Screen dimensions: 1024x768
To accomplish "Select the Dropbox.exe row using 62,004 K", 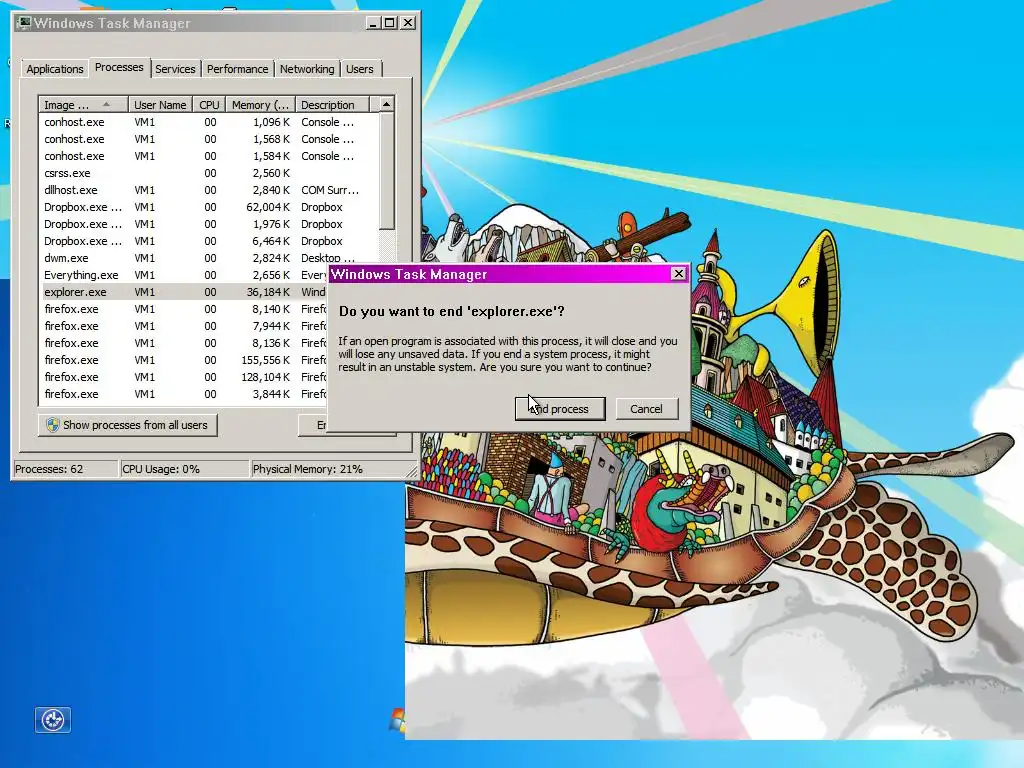I will pyautogui.click(x=208, y=207).
